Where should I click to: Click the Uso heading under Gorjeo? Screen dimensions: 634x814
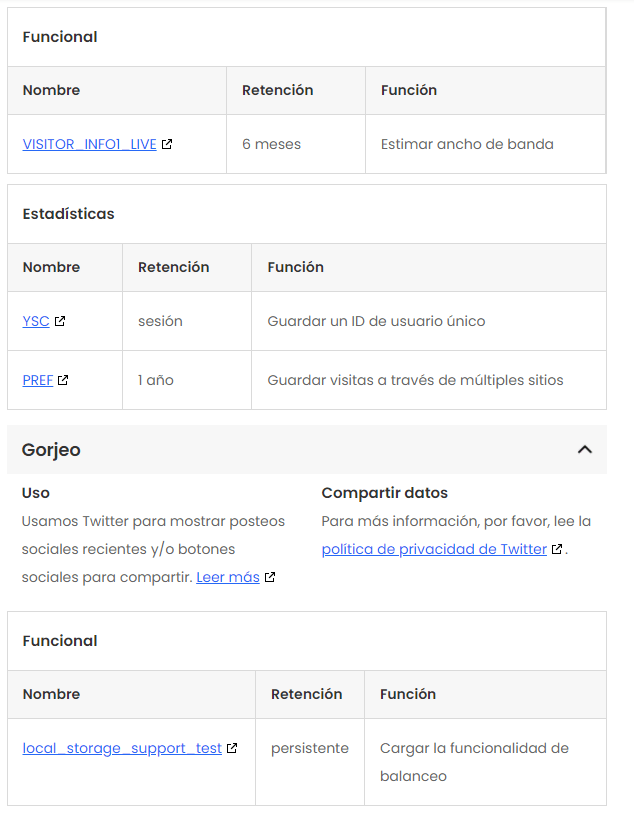click(x=36, y=493)
